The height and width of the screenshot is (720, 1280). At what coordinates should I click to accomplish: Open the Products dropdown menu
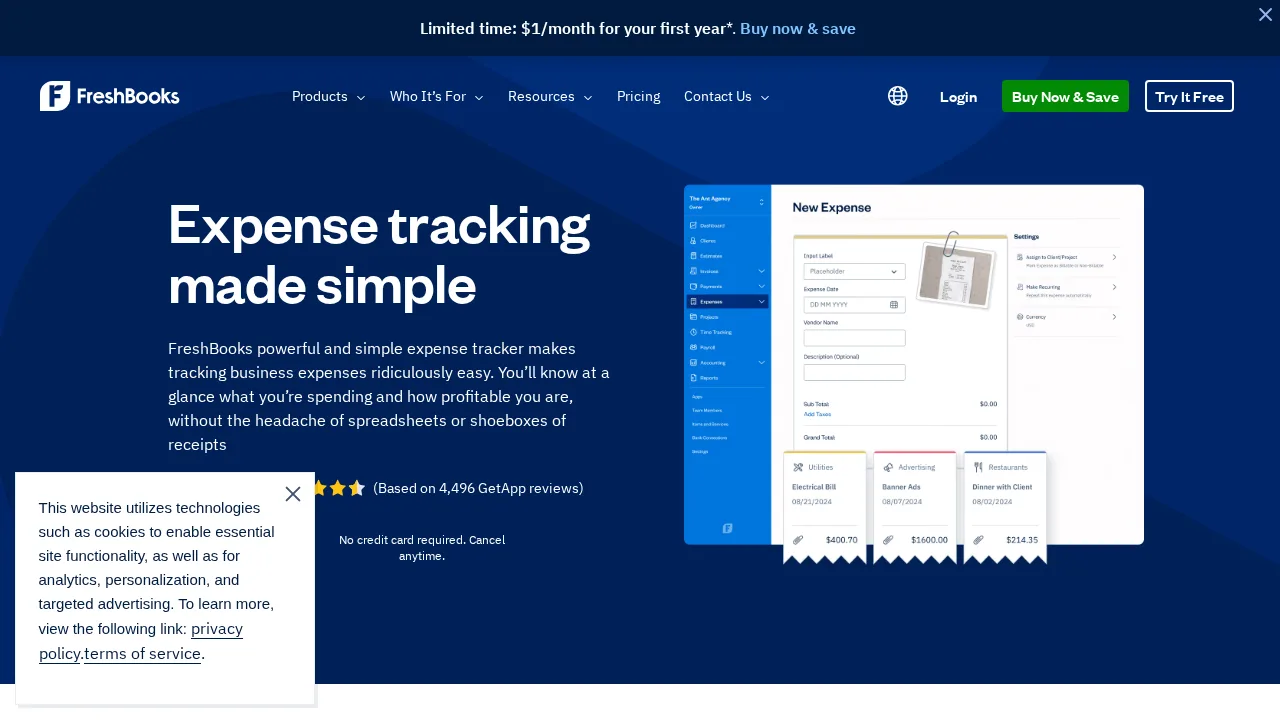328,96
